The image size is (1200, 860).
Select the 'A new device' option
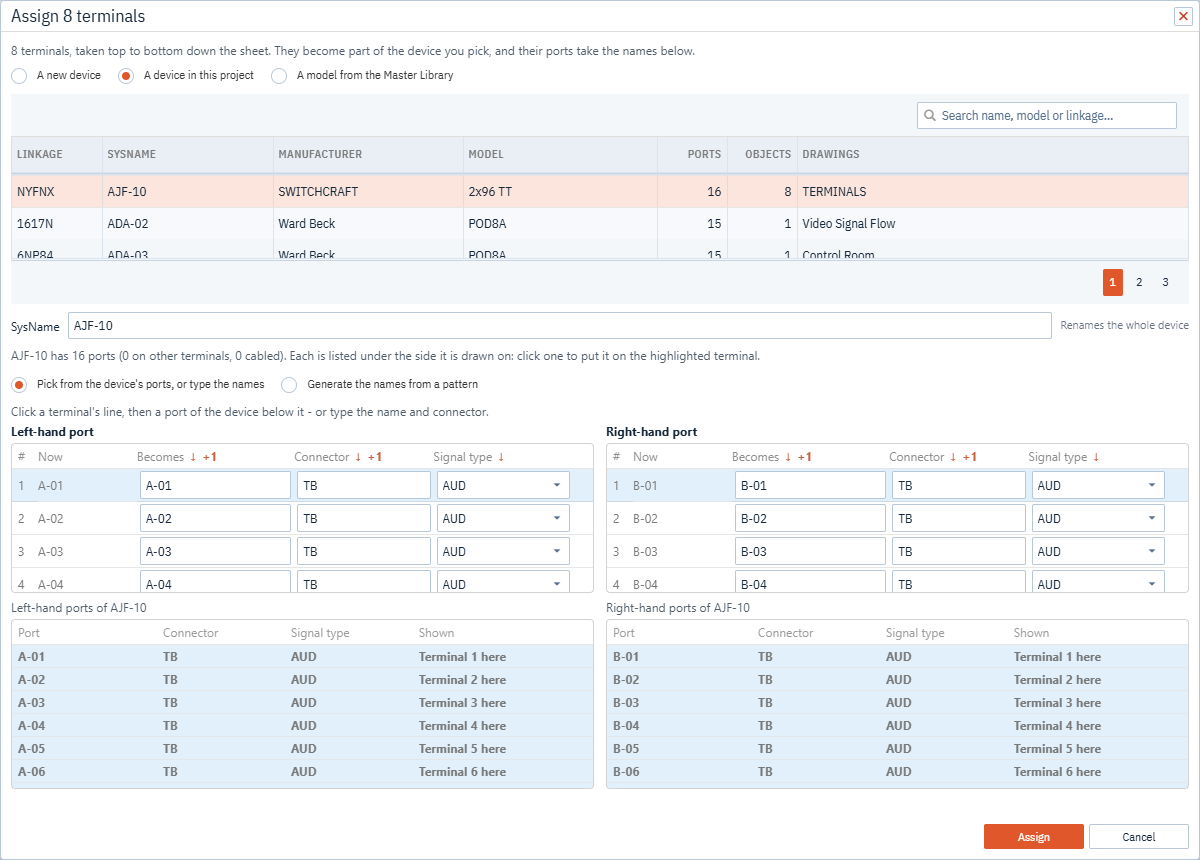point(19,76)
